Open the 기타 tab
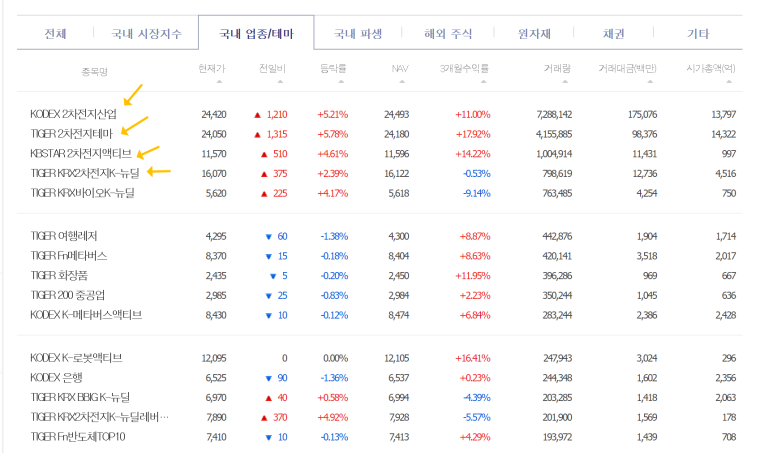 [698, 34]
